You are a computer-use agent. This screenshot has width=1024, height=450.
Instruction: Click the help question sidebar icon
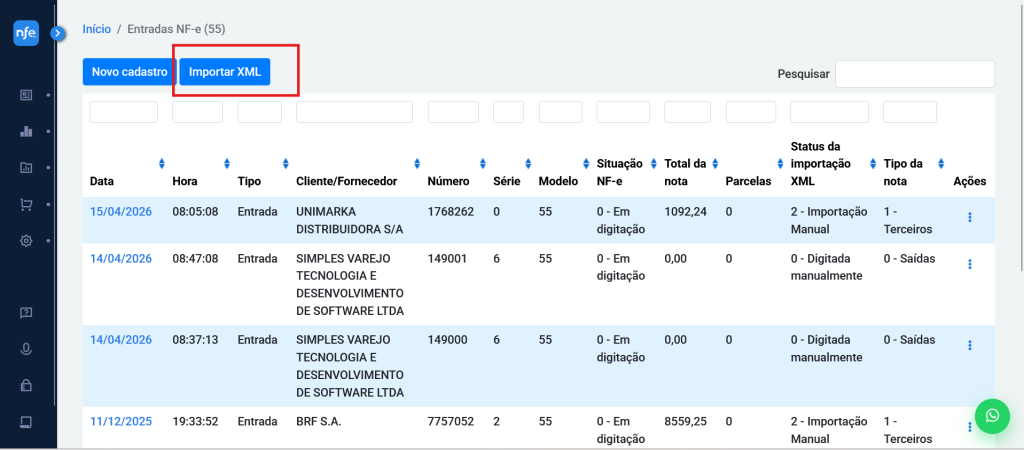click(x=26, y=313)
